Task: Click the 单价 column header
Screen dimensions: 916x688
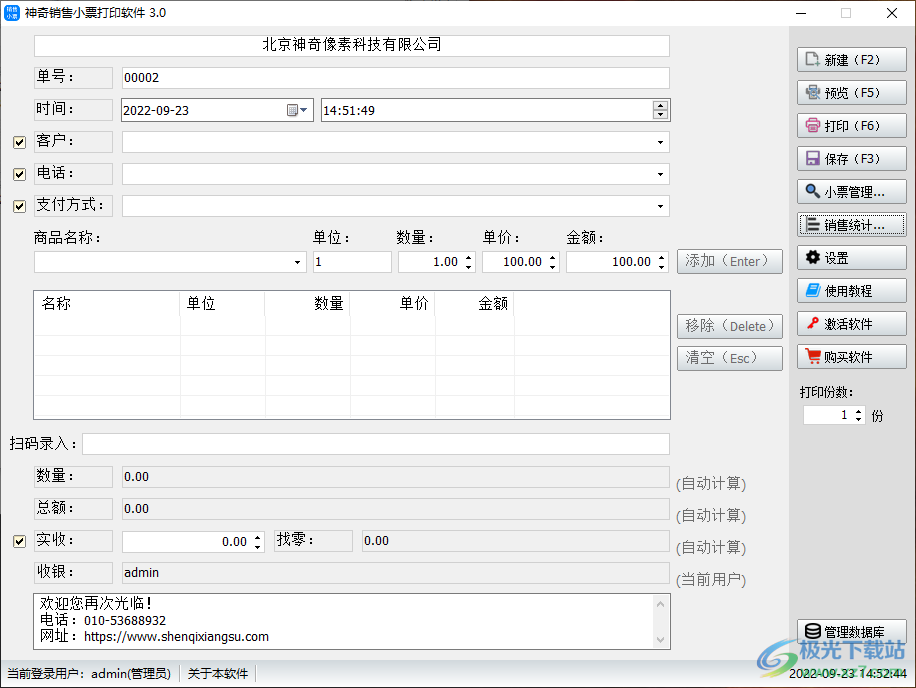Action: coord(393,304)
